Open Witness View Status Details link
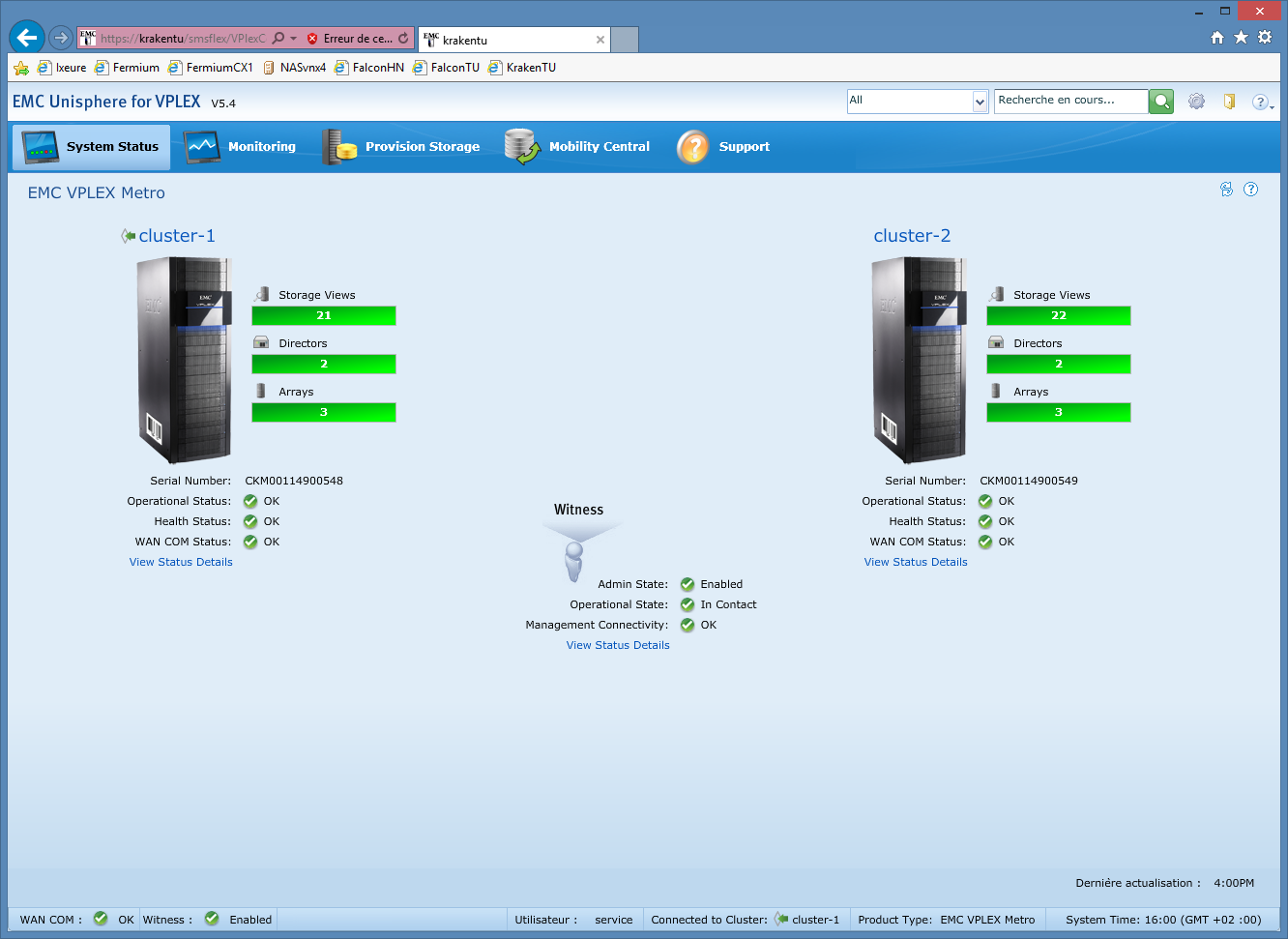 [x=618, y=645]
